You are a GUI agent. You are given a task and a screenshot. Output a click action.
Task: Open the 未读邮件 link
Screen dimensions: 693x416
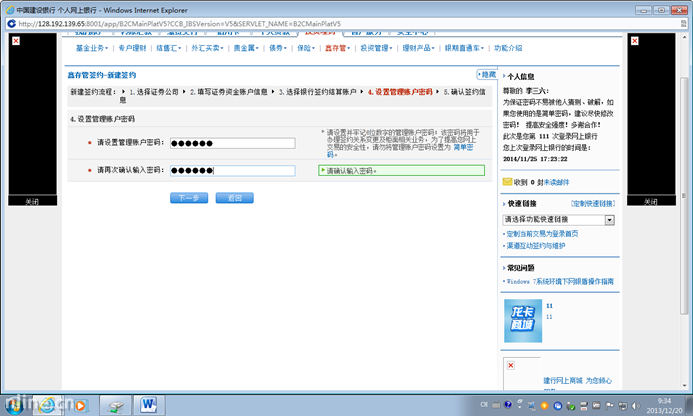coord(556,182)
